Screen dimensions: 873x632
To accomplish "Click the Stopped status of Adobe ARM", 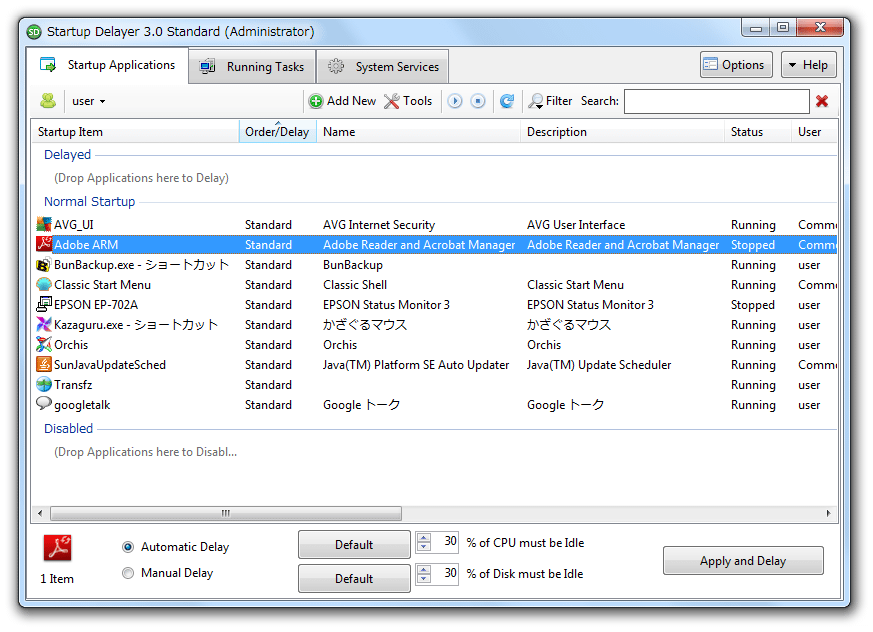I will tap(753, 245).
